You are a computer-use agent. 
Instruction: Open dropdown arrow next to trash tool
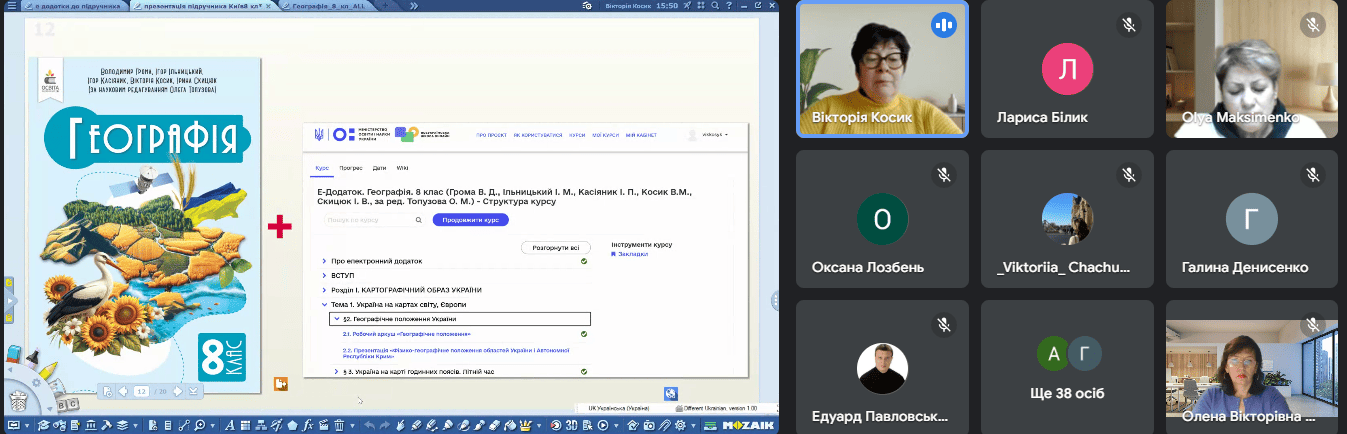click(352, 426)
